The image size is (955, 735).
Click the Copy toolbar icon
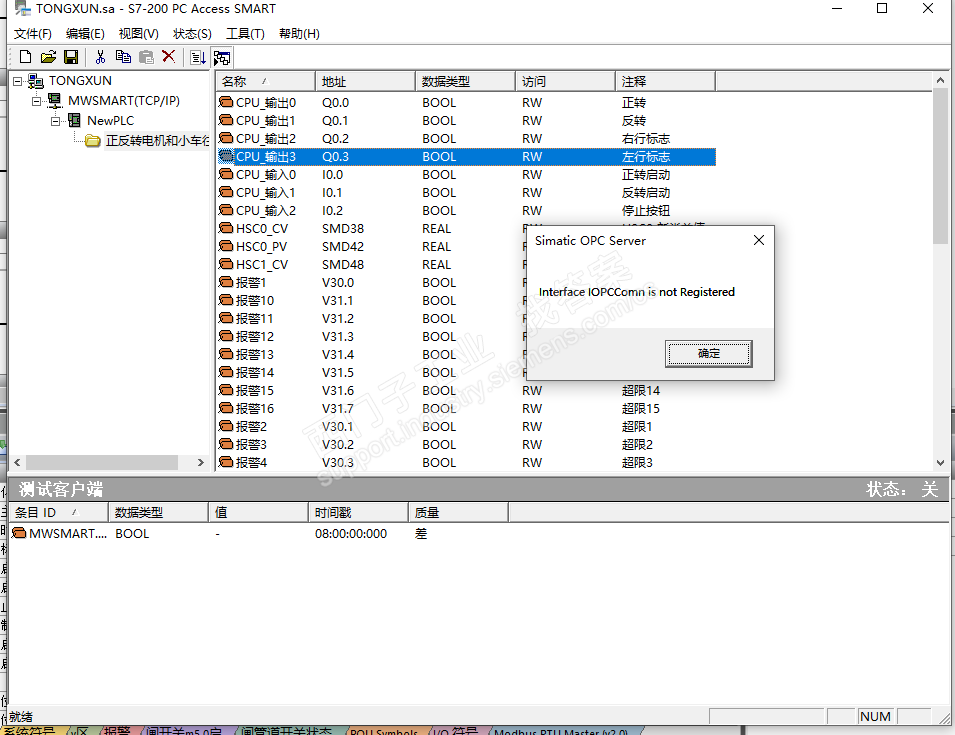coord(123,57)
